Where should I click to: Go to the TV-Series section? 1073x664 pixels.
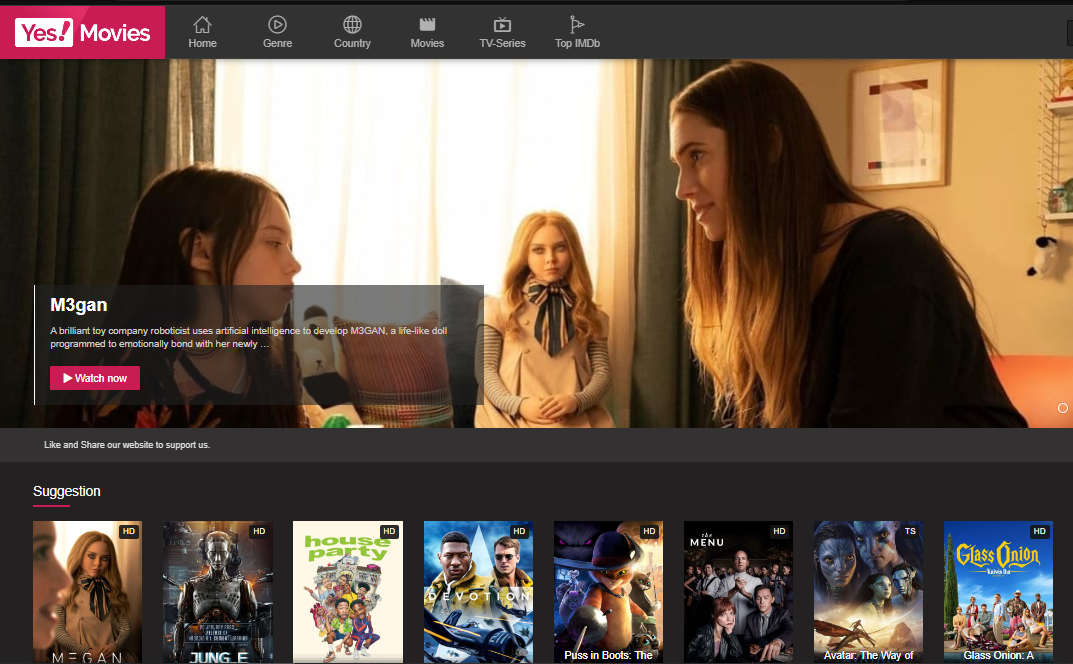pyautogui.click(x=502, y=33)
